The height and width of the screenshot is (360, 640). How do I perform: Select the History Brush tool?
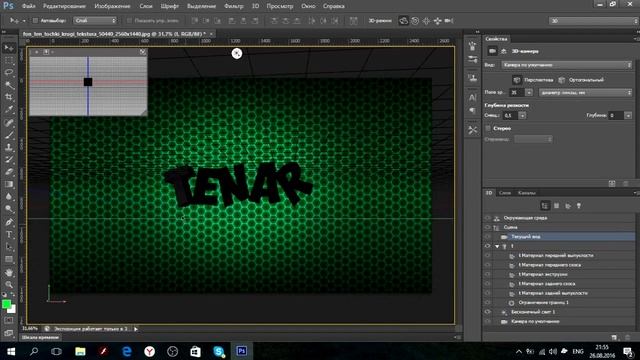[9, 160]
